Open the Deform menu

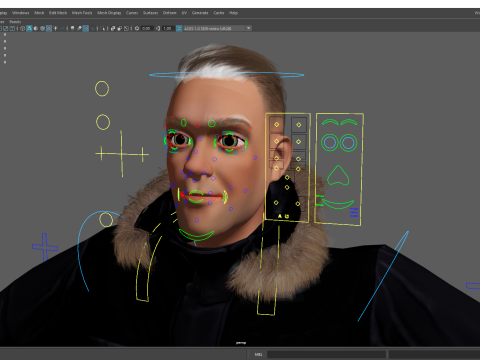[x=169, y=13]
